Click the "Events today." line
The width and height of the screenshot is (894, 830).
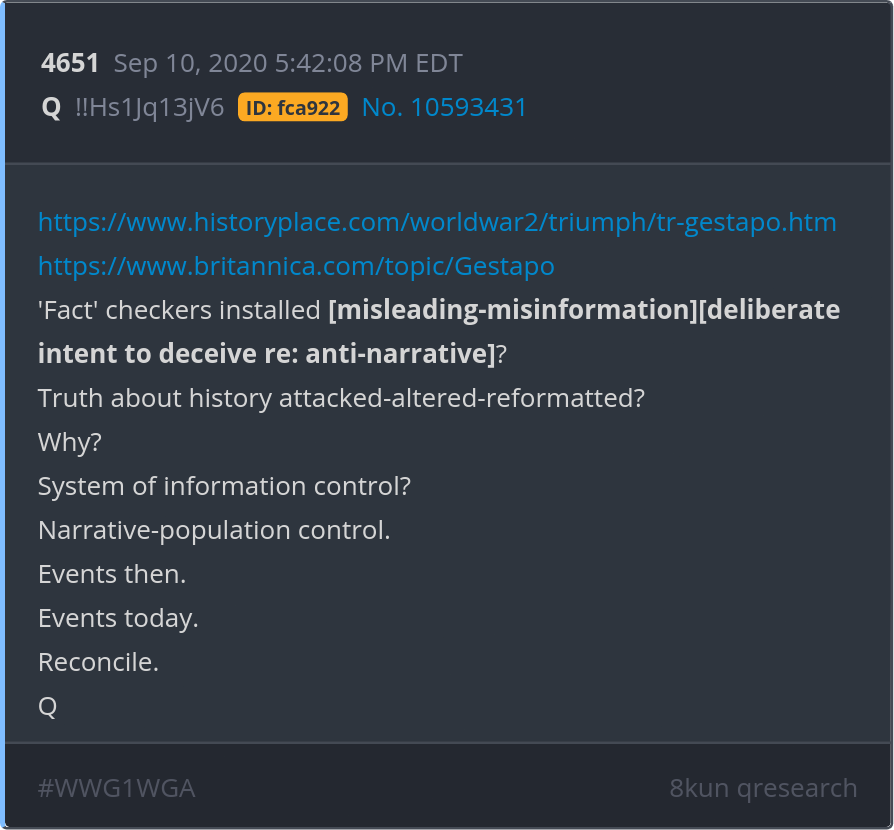pyautogui.click(x=118, y=618)
